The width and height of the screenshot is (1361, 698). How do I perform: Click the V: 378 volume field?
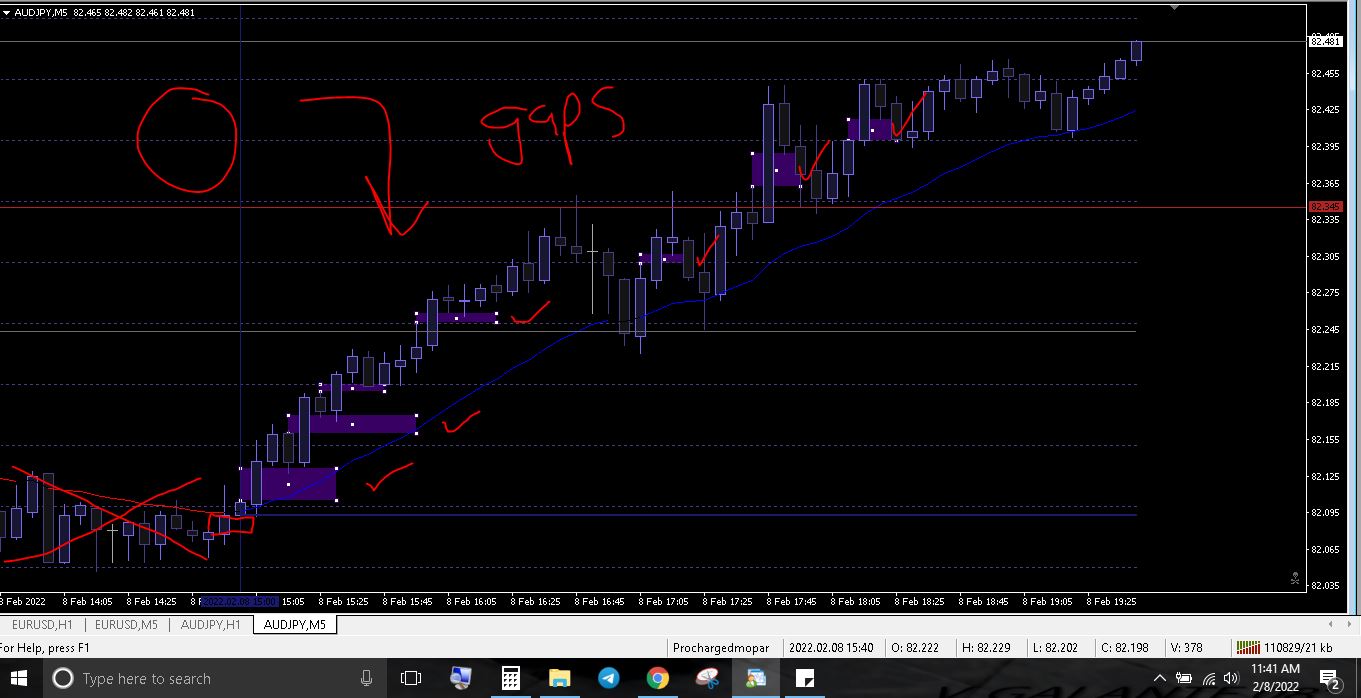point(1186,648)
